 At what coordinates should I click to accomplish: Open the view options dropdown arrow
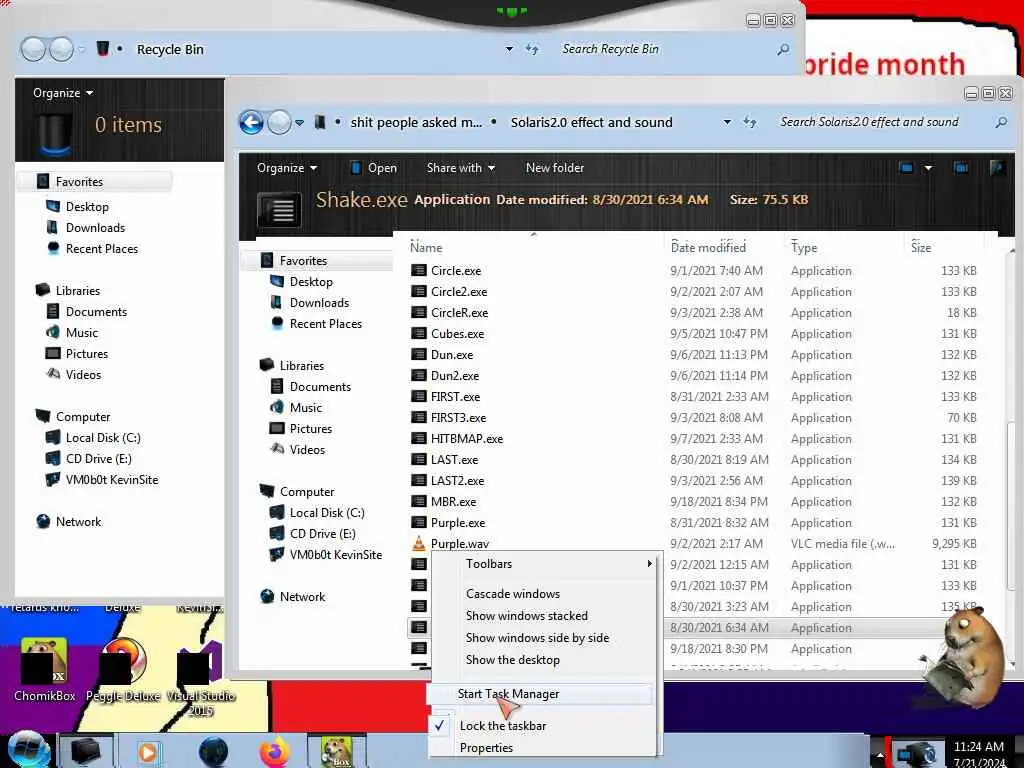click(x=928, y=168)
